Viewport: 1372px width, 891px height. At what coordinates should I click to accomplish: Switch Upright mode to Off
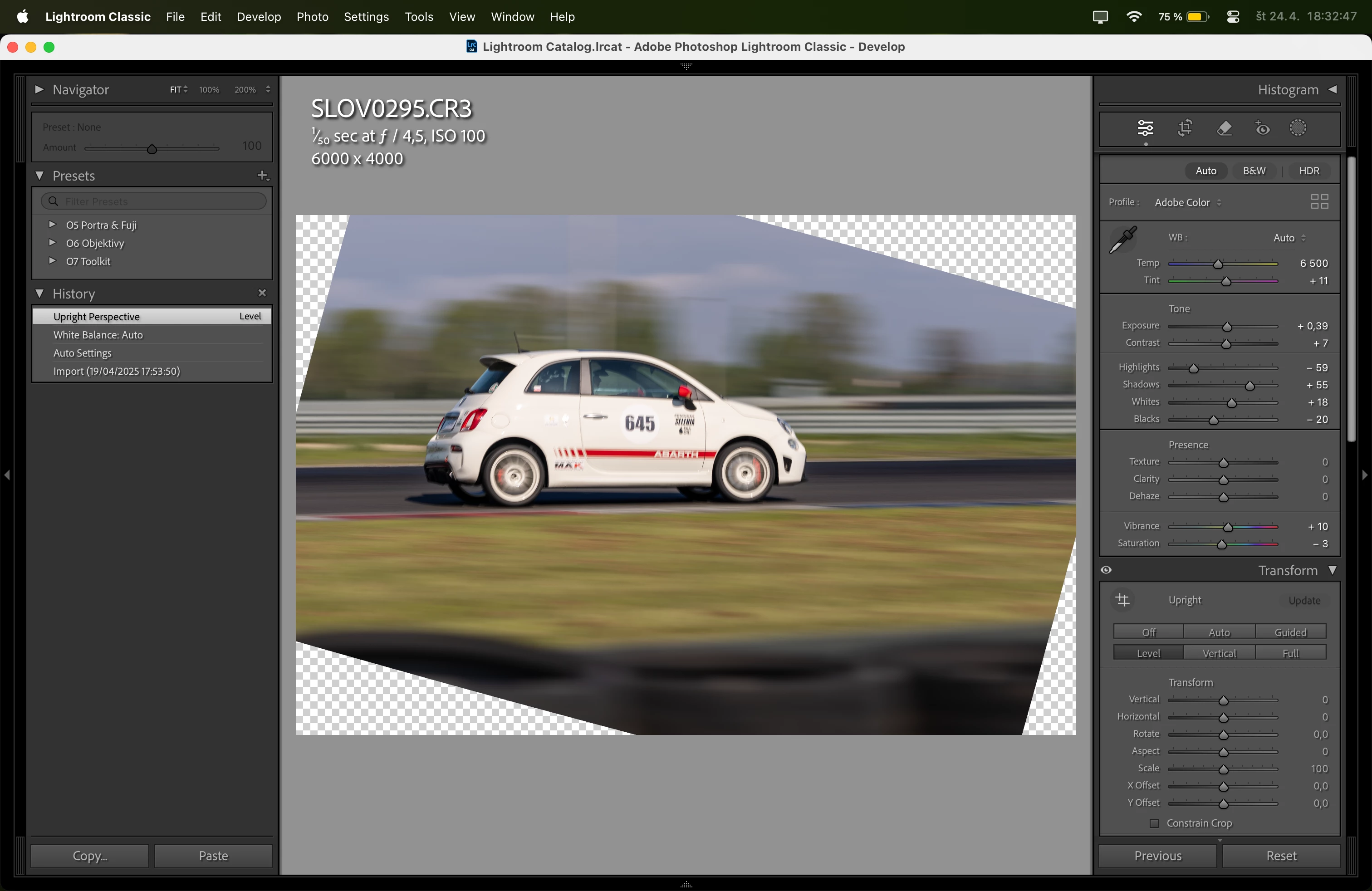[1148, 632]
